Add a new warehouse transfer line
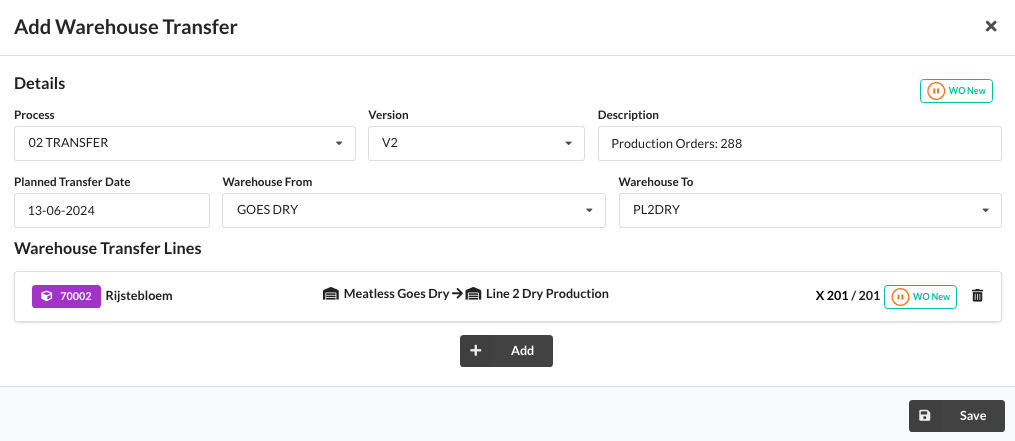 (506, 351)
